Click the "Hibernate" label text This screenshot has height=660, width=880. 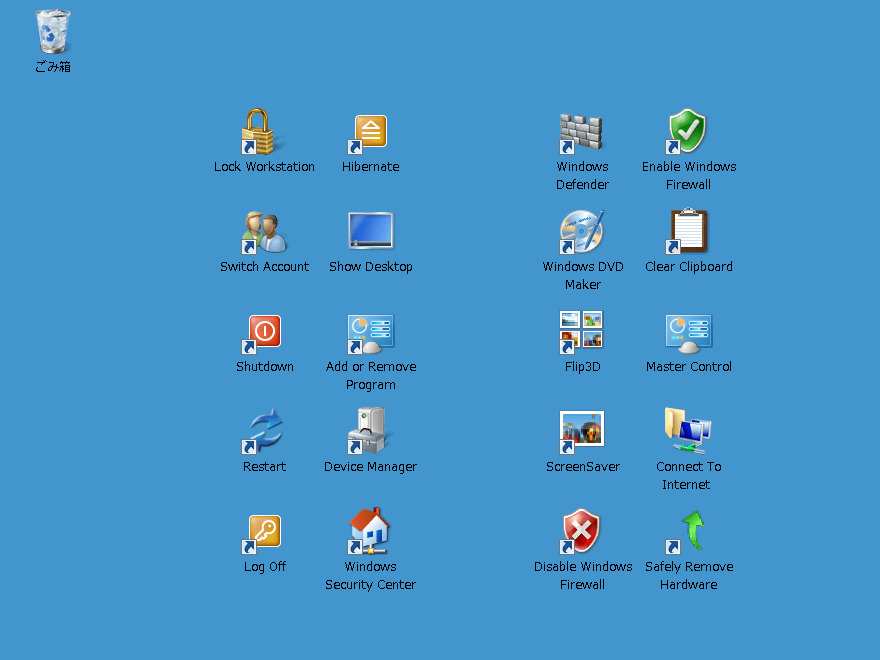tap(370, 167)
